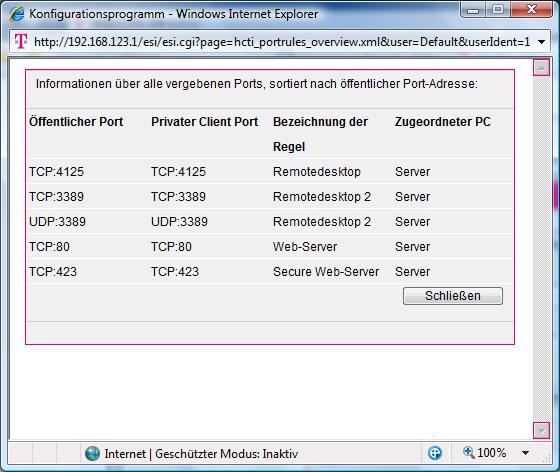Click the URL address field
This screenshot has height=472, width=560.
pyautogui.click(x=282, y=42)
